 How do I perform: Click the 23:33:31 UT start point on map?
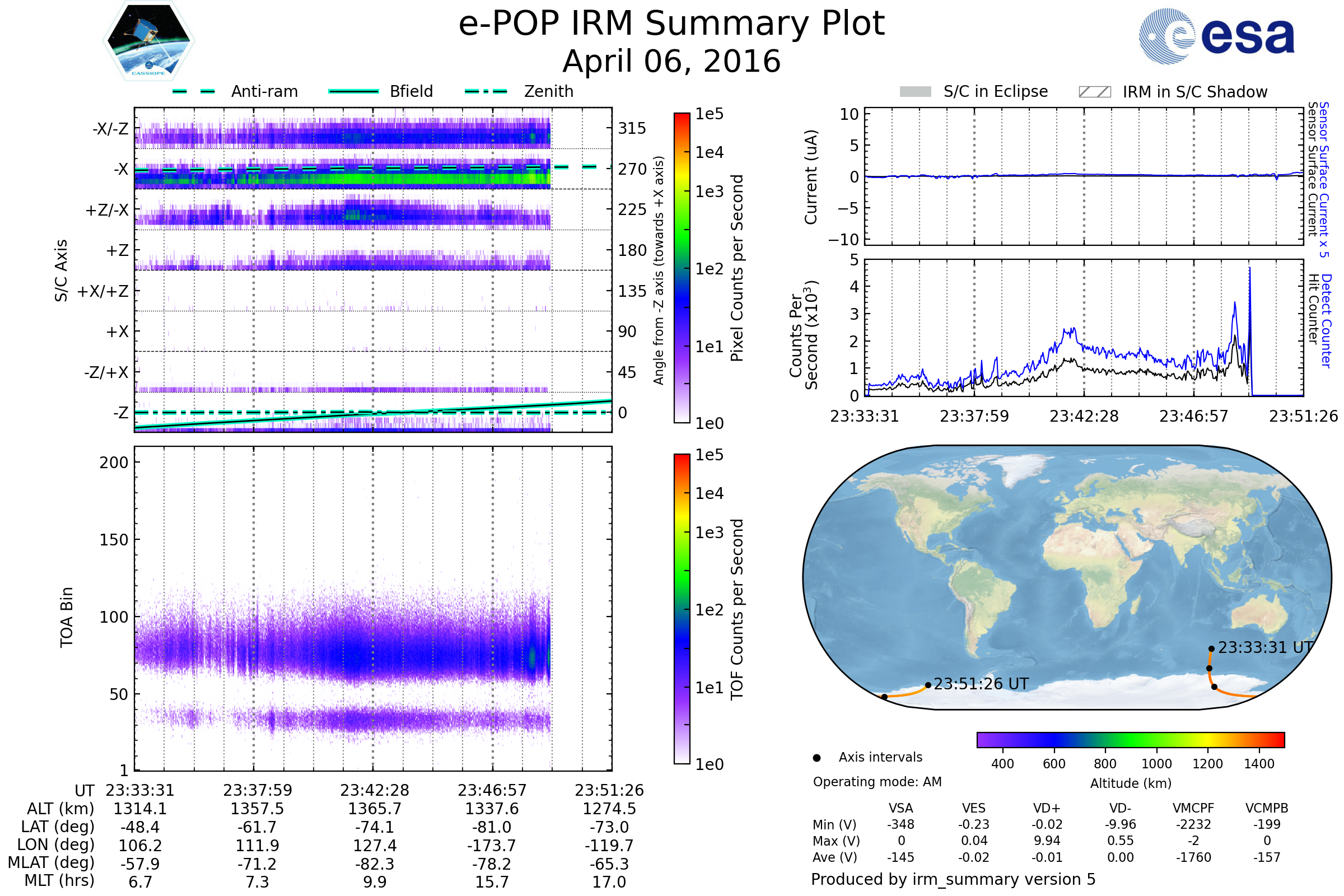tap(1211, 648)
